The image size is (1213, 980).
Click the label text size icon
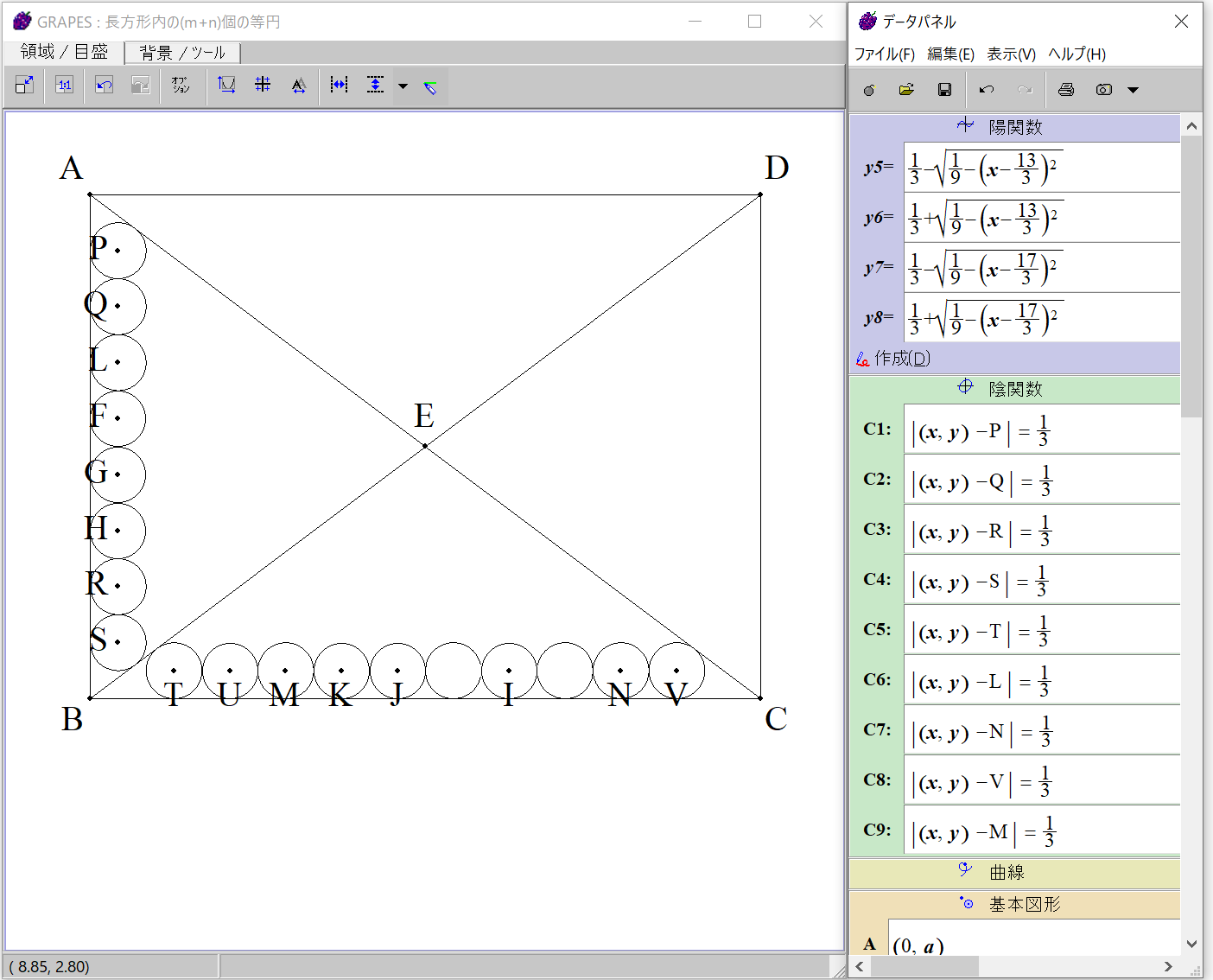pos(299,85)
